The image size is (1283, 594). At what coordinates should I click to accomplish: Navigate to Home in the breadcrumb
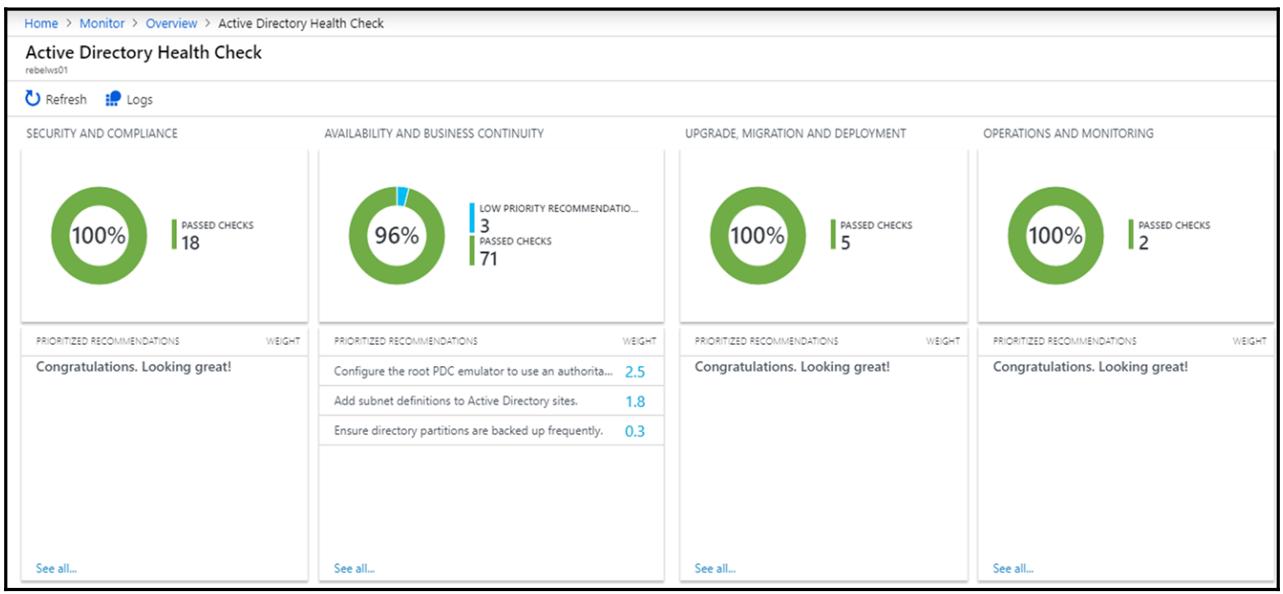pyautogui.click(x=41, y=23)
